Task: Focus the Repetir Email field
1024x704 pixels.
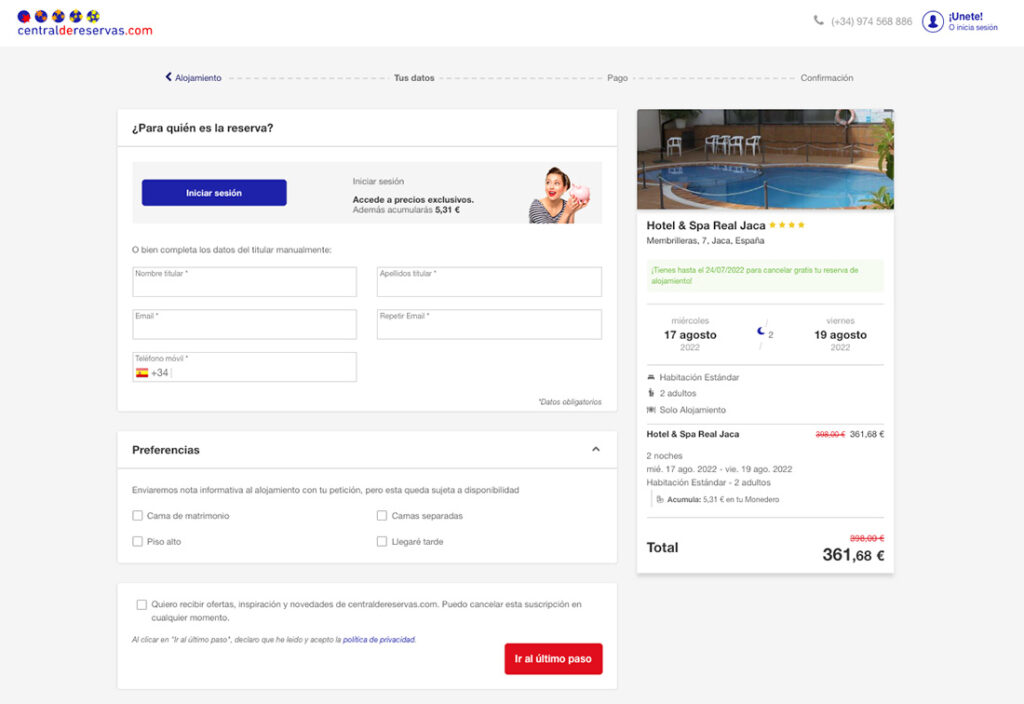Action: (489, 324)
